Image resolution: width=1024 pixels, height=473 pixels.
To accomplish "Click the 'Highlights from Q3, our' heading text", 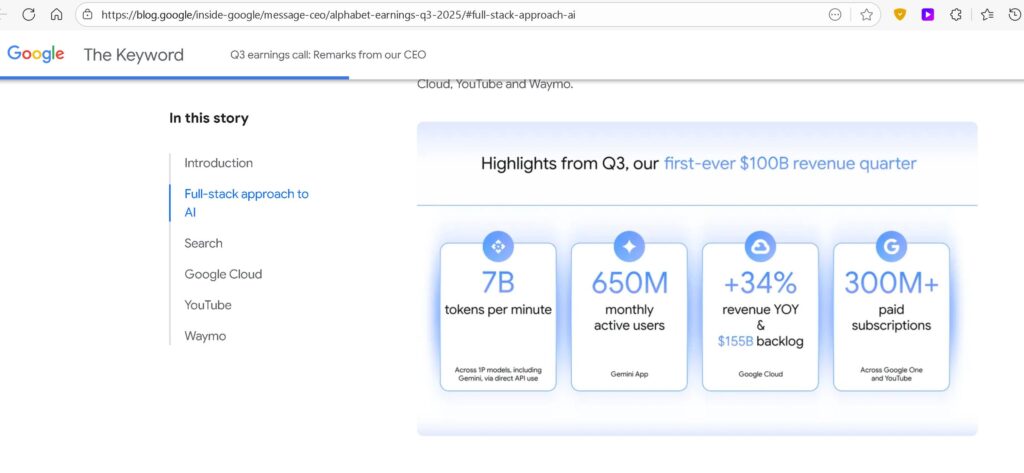I will coord(570,163).
